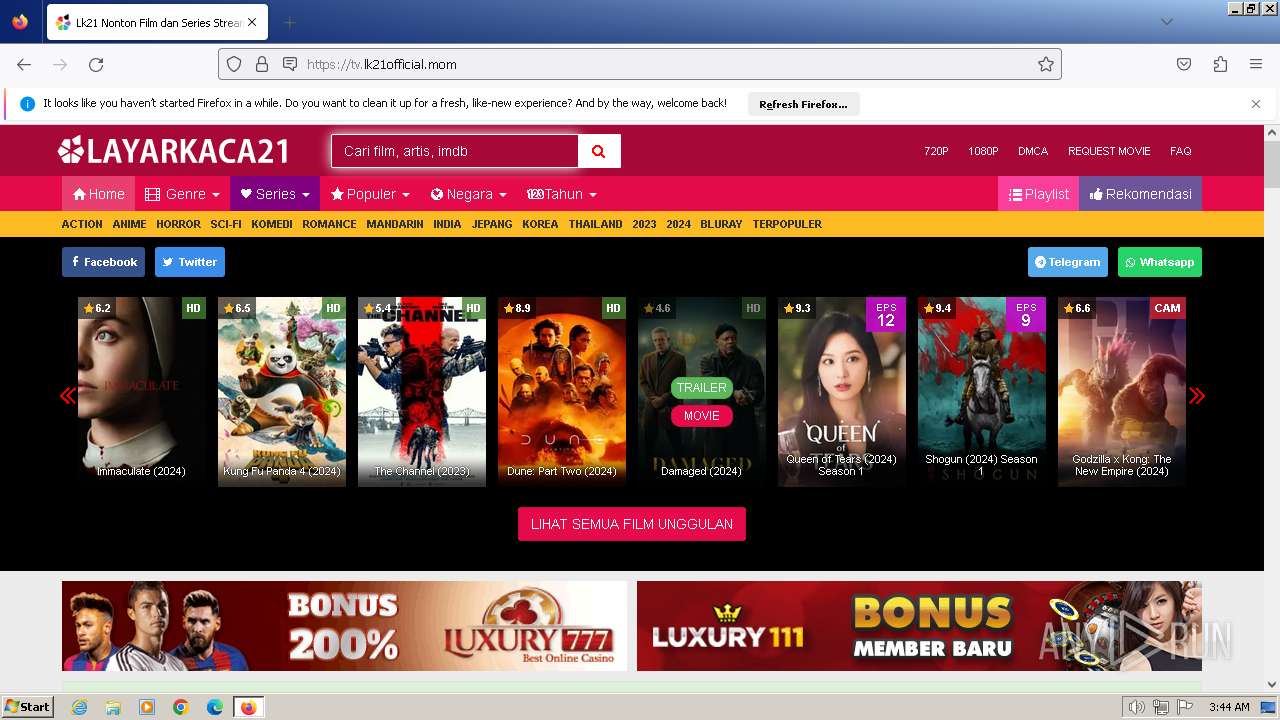Open the Godzilla x Kong poster
The image size is (1280, 720).
pos(1122,392)
